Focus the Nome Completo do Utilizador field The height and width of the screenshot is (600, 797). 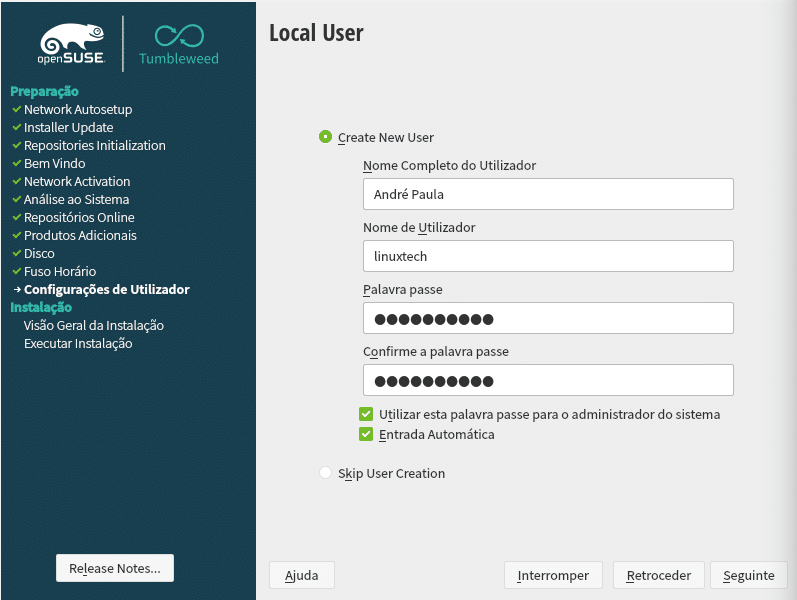click(548, 194)
